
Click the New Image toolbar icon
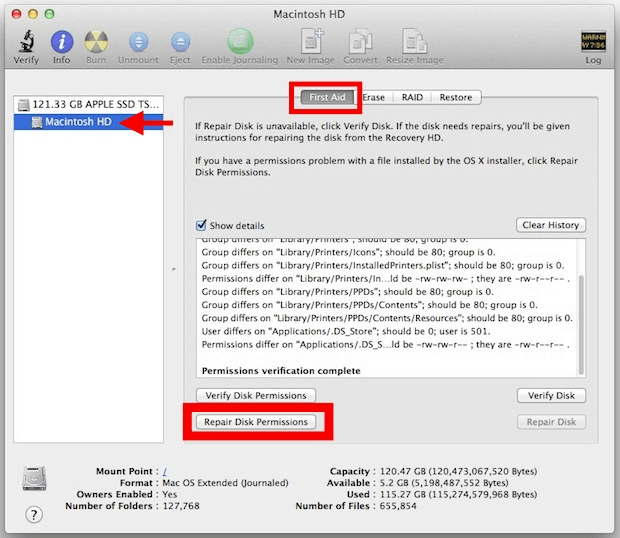[312, 41]
